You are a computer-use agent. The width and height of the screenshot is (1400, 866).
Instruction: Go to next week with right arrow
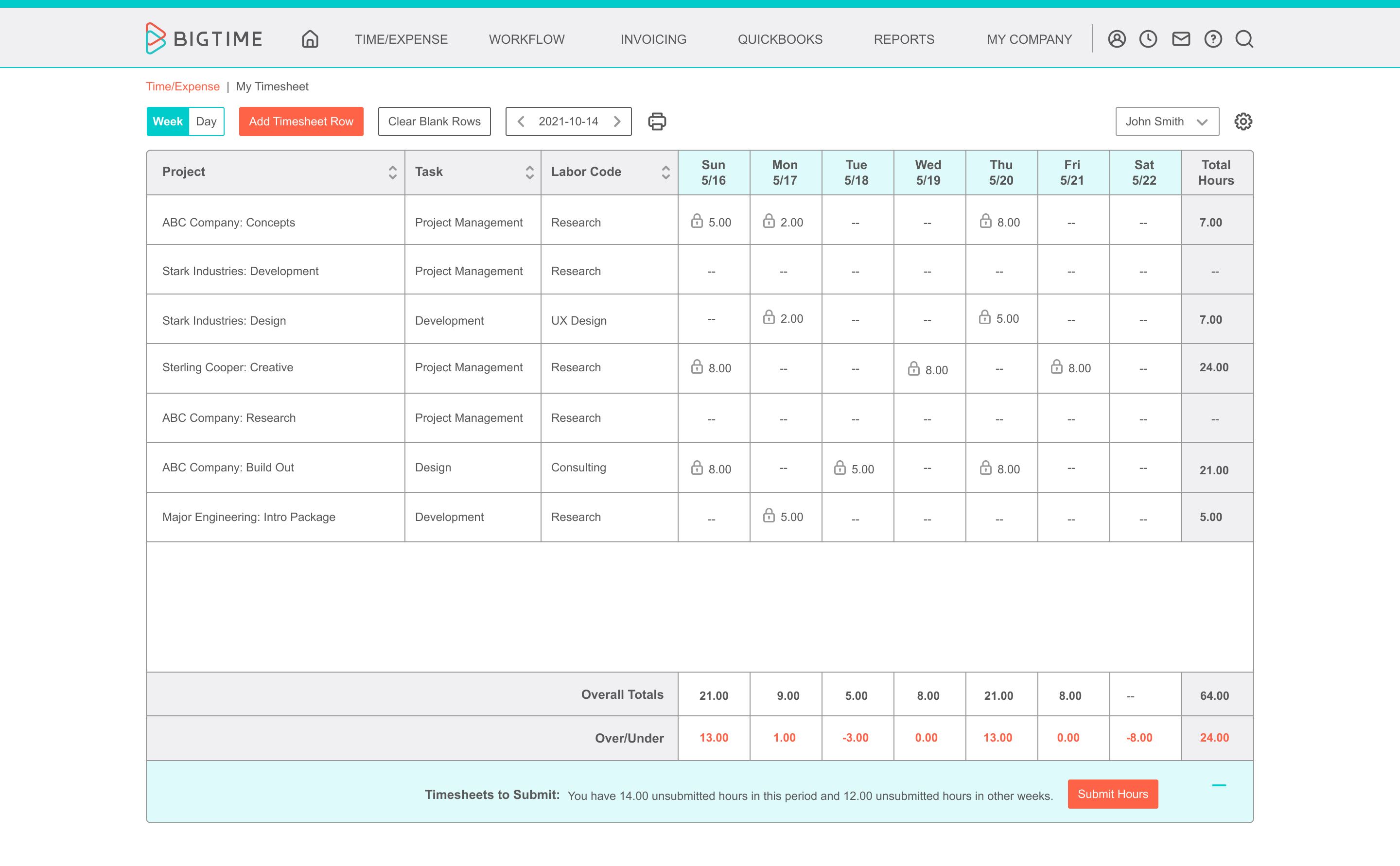617,121
